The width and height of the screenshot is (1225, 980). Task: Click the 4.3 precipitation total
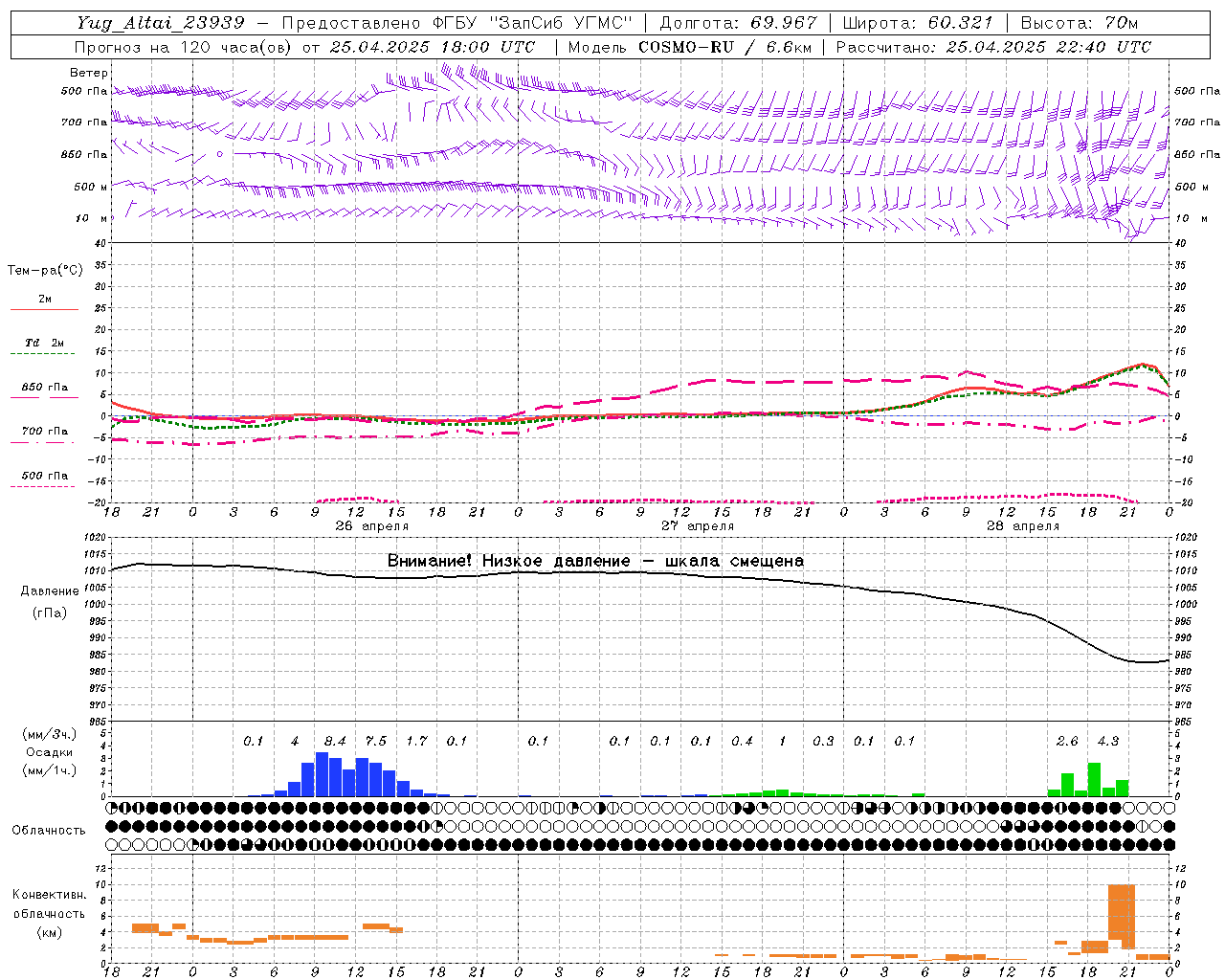pyautogui.click(x=1108, y=741)
